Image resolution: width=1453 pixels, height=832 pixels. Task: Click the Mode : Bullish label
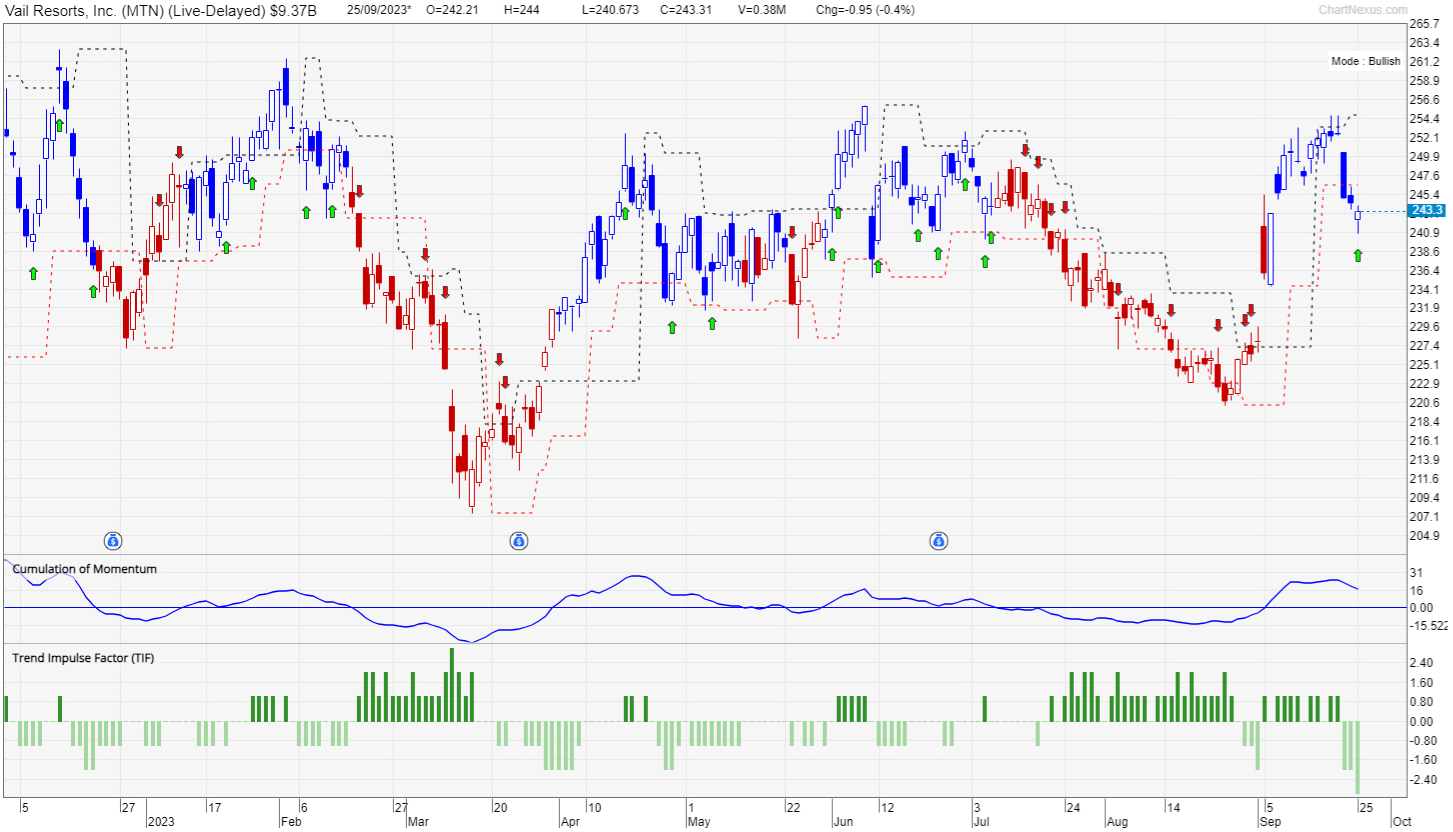point(1366,62)
